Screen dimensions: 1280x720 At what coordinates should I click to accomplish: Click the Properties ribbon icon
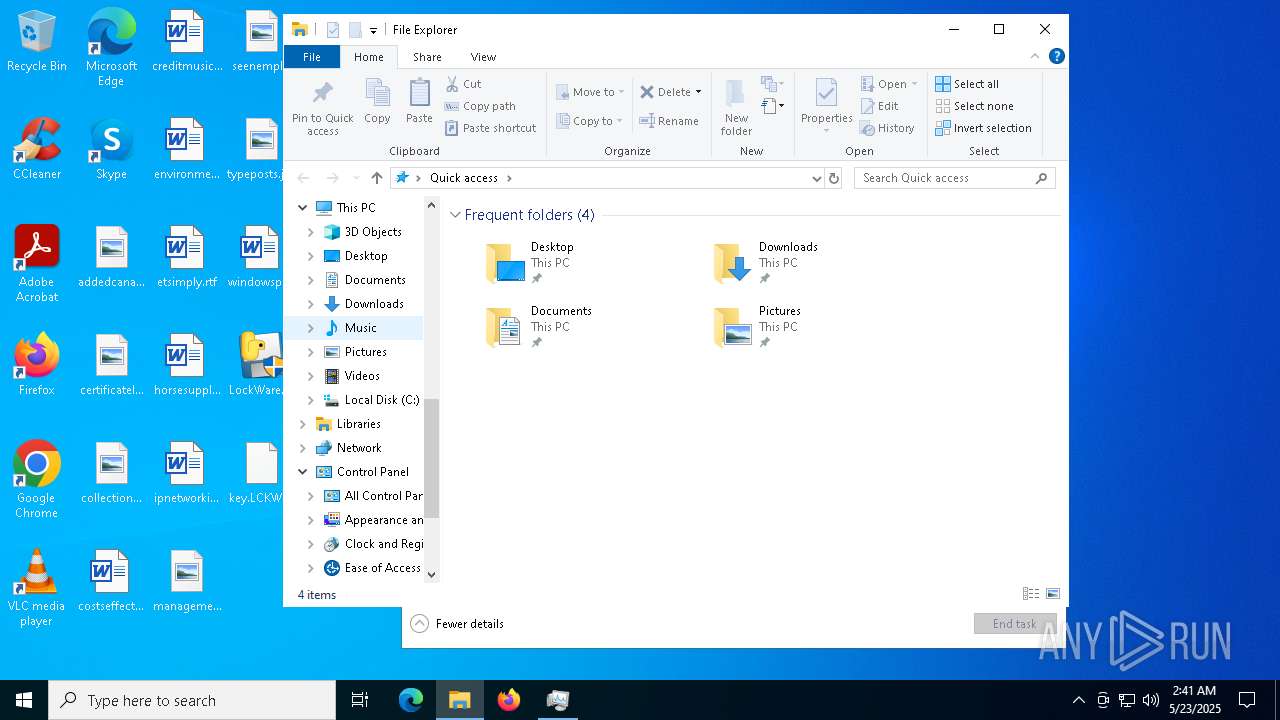(x=826, y=105)
